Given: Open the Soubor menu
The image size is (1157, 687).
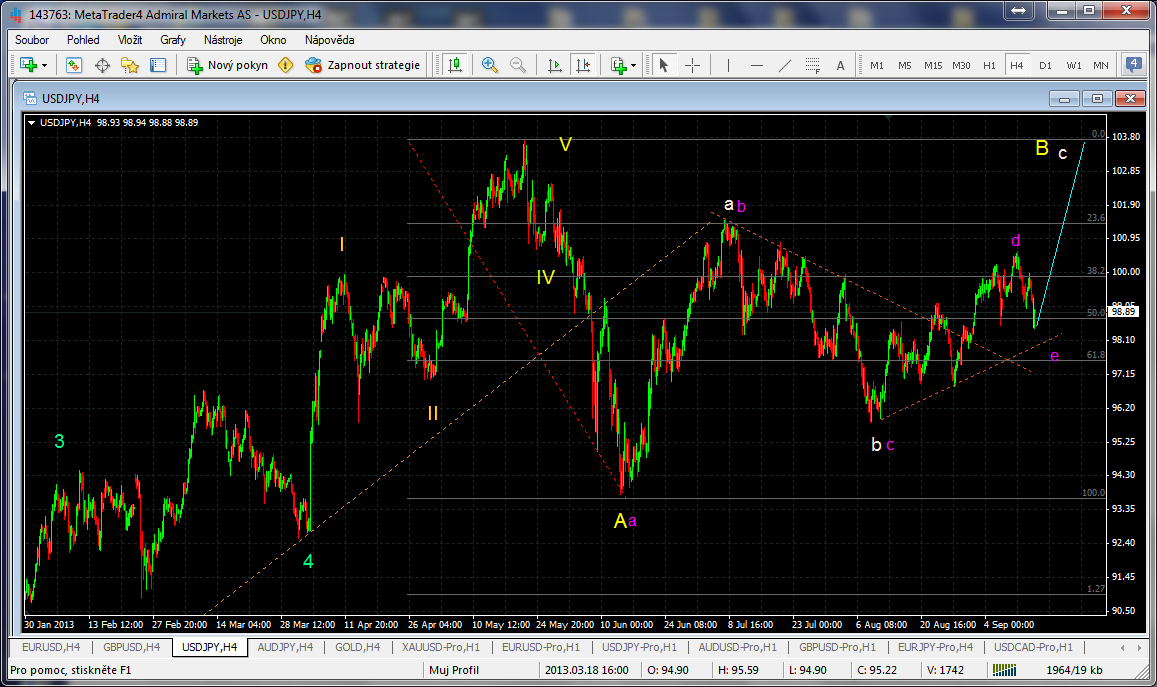Looking at the screenshot, I should (32, 40).
